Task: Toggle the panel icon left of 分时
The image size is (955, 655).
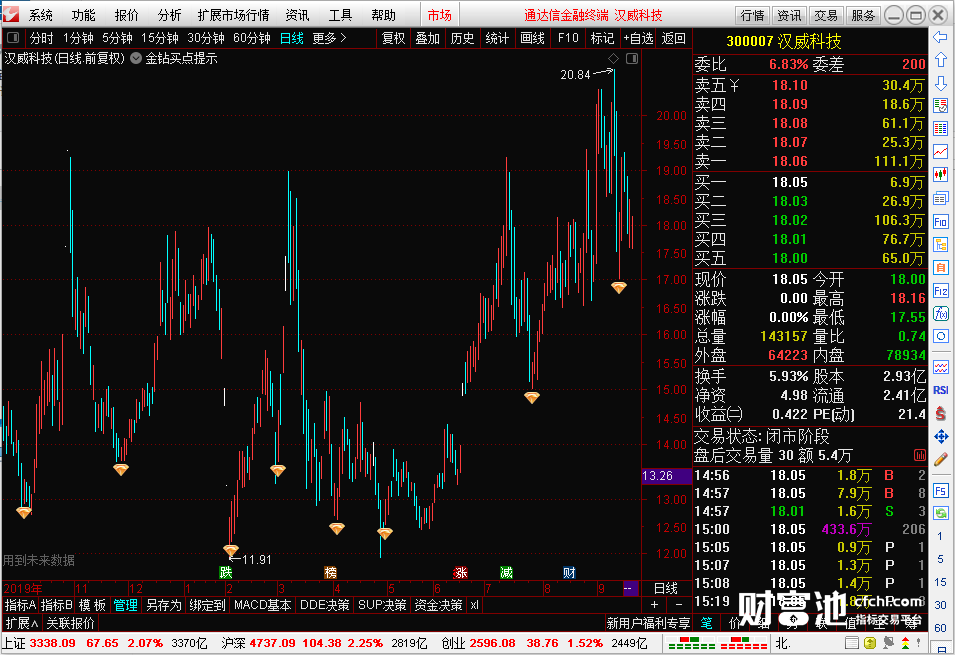Action: click(x=13, y=38)
